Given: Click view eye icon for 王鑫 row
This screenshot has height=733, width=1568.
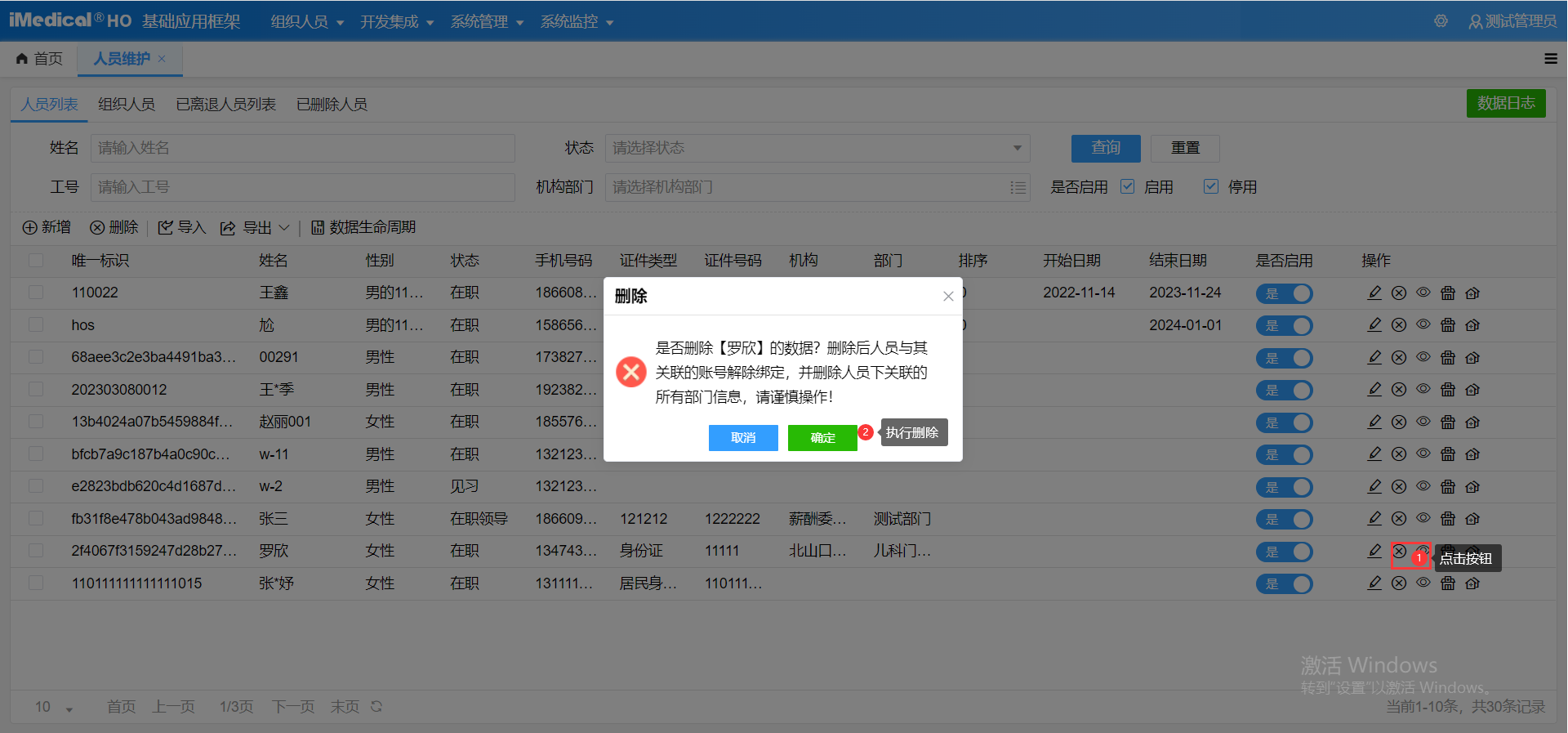Looking at the screenshot, I should 1423,293.
